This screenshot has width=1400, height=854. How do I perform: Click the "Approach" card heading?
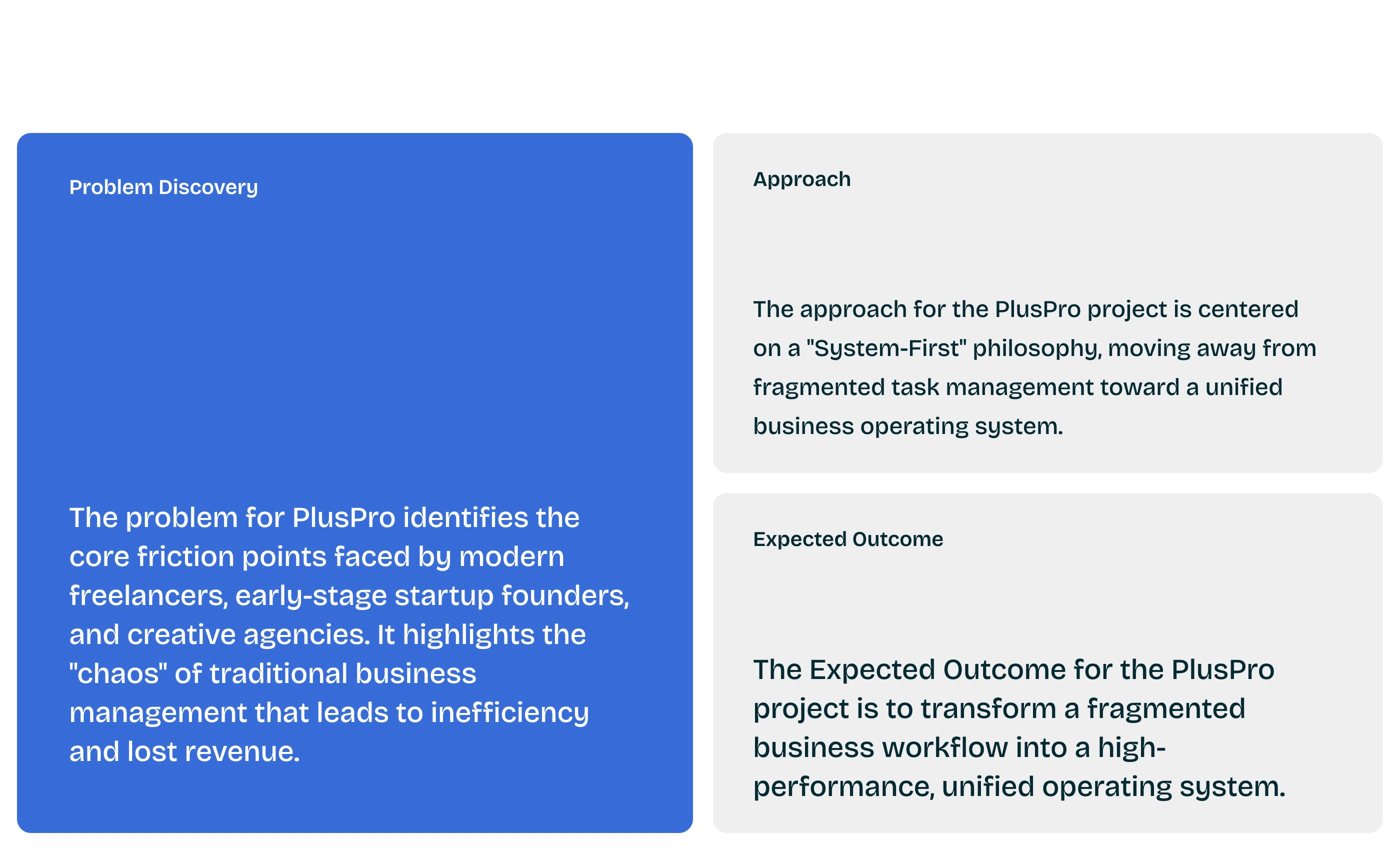click(801, 179)
